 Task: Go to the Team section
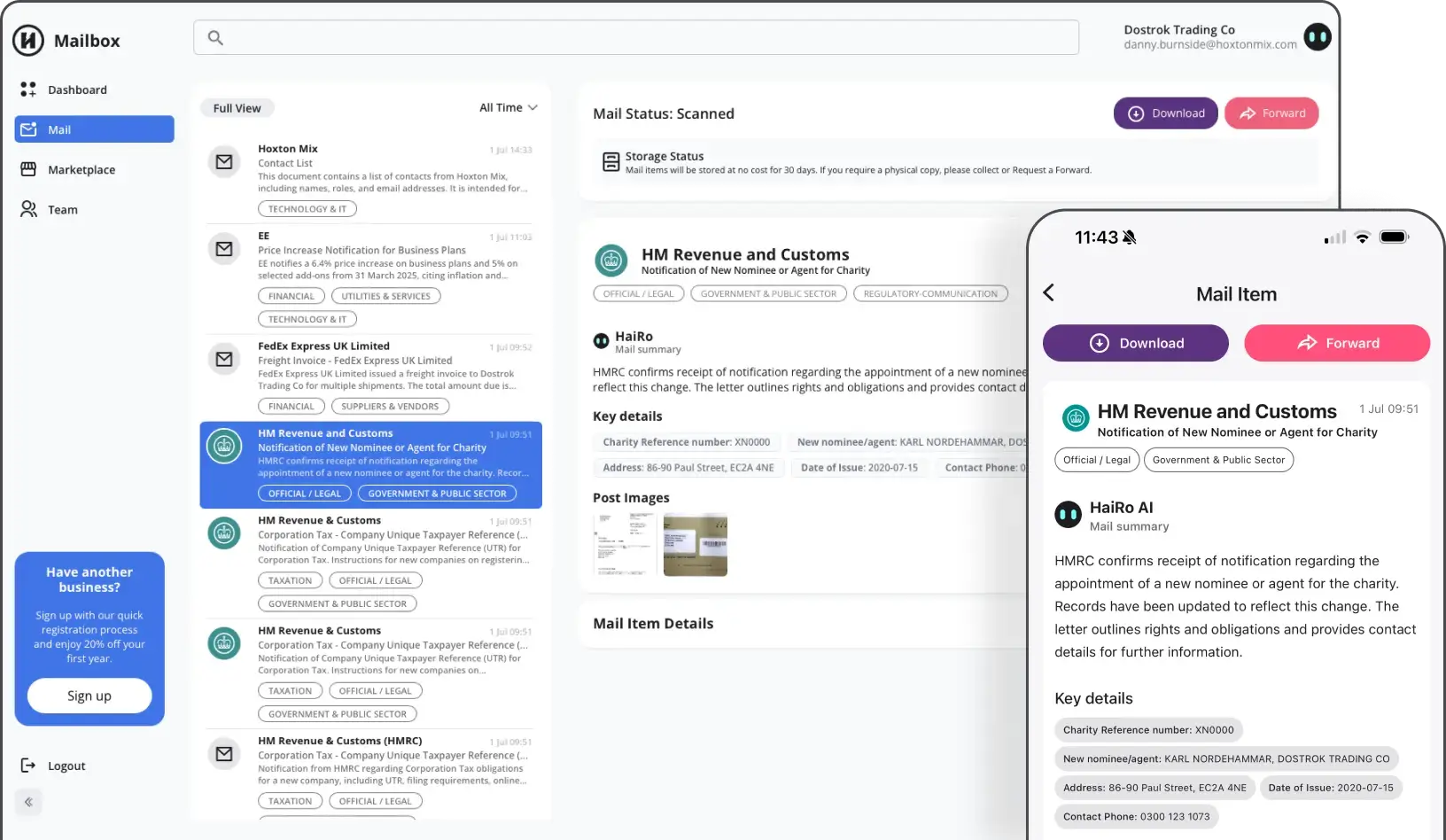point(62,209)
